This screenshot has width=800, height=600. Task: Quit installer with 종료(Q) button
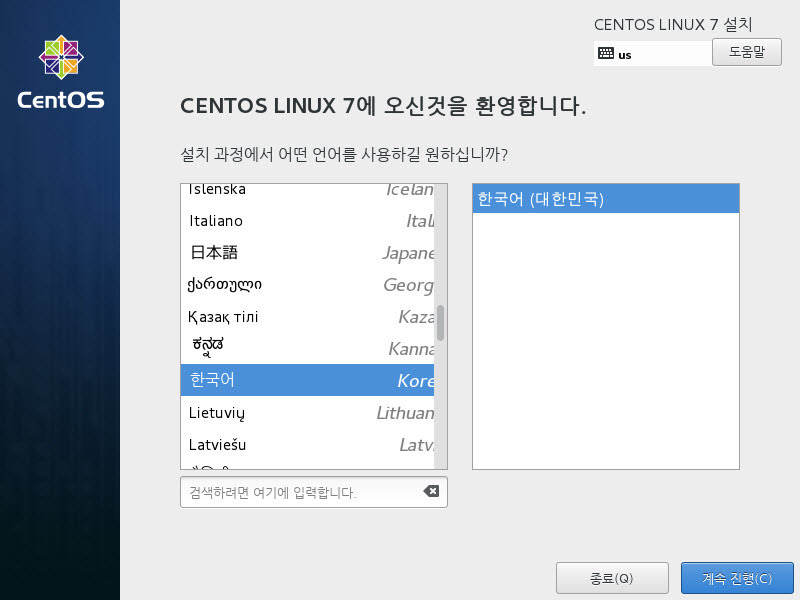click(x=612, y=578)
